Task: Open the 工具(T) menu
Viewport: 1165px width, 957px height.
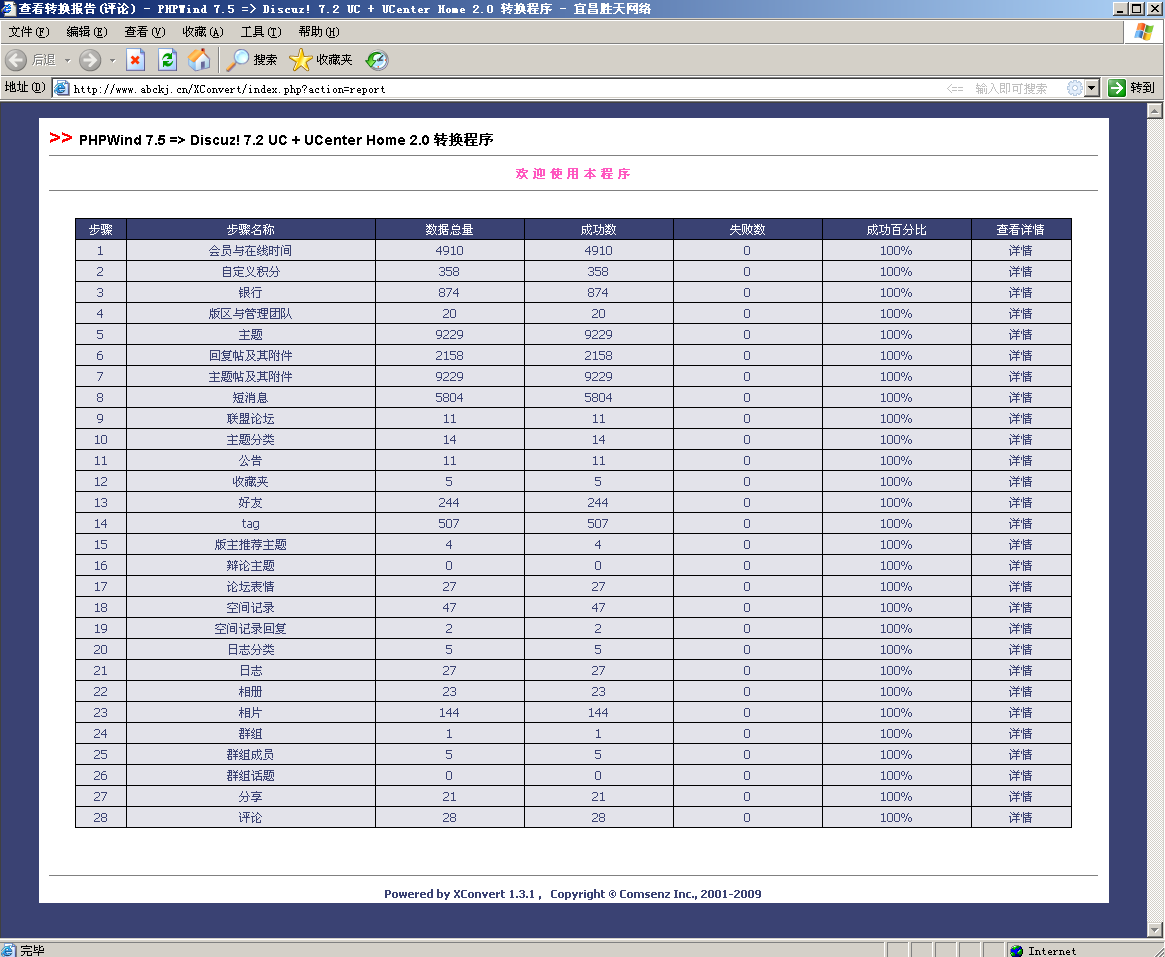Action: point(261,32)
